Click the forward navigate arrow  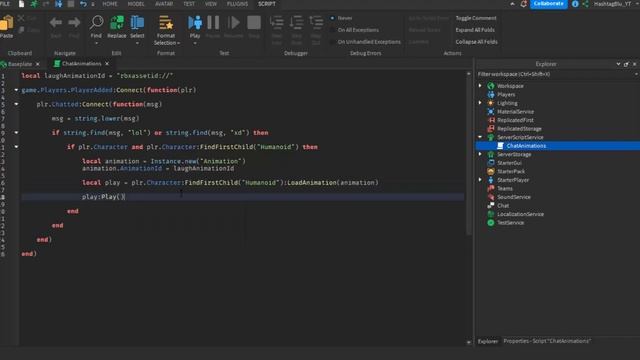click(74, 22)
